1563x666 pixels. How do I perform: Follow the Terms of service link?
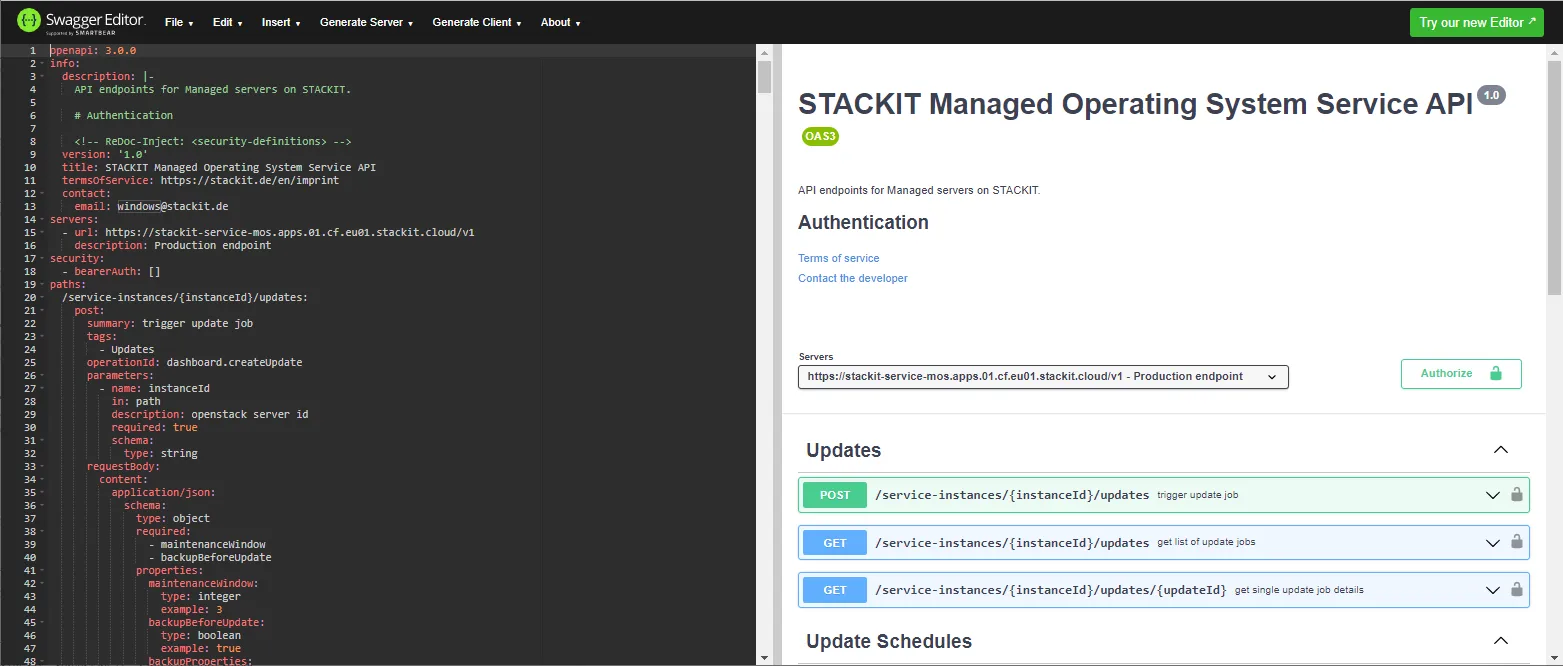838,257
